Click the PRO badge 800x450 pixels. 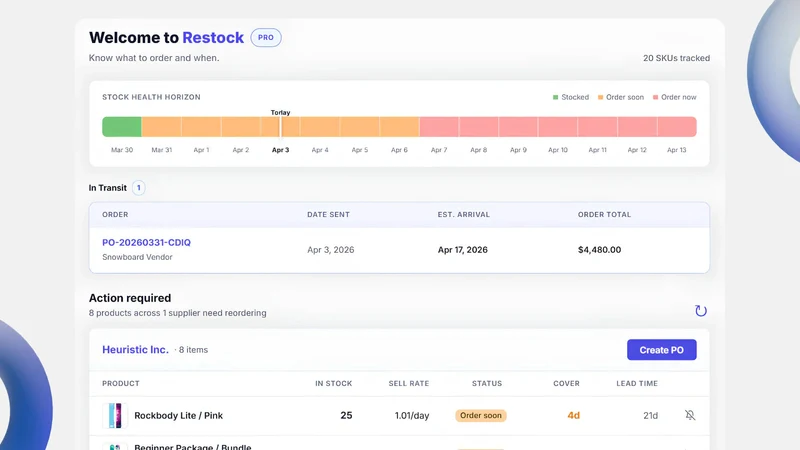pyautogui.click(x=266, y=38)
